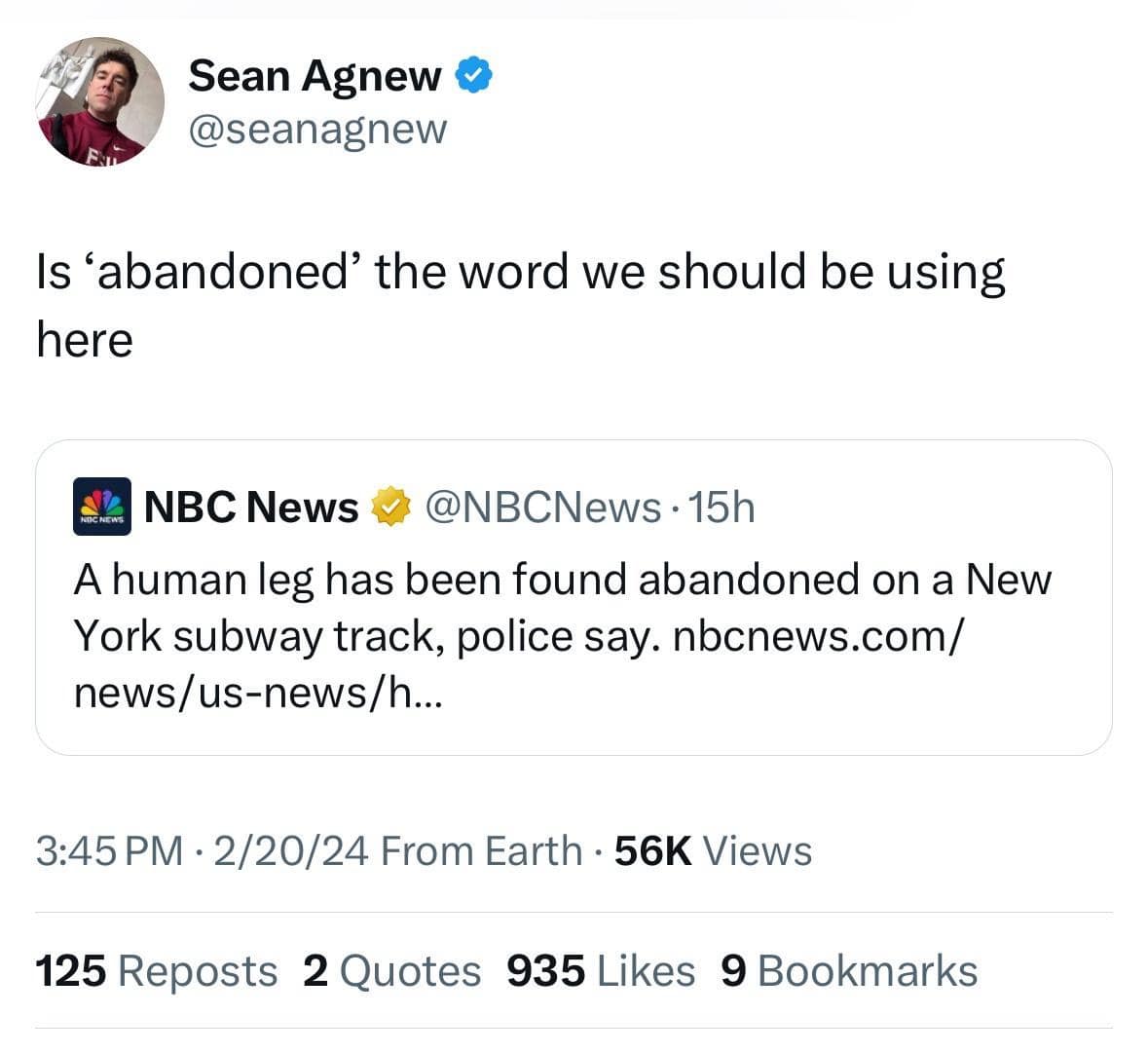Screen dimensions: 1148x1053
Task: Click the 15h timestamp on quoted post
Action: click(x=722, y=508)
